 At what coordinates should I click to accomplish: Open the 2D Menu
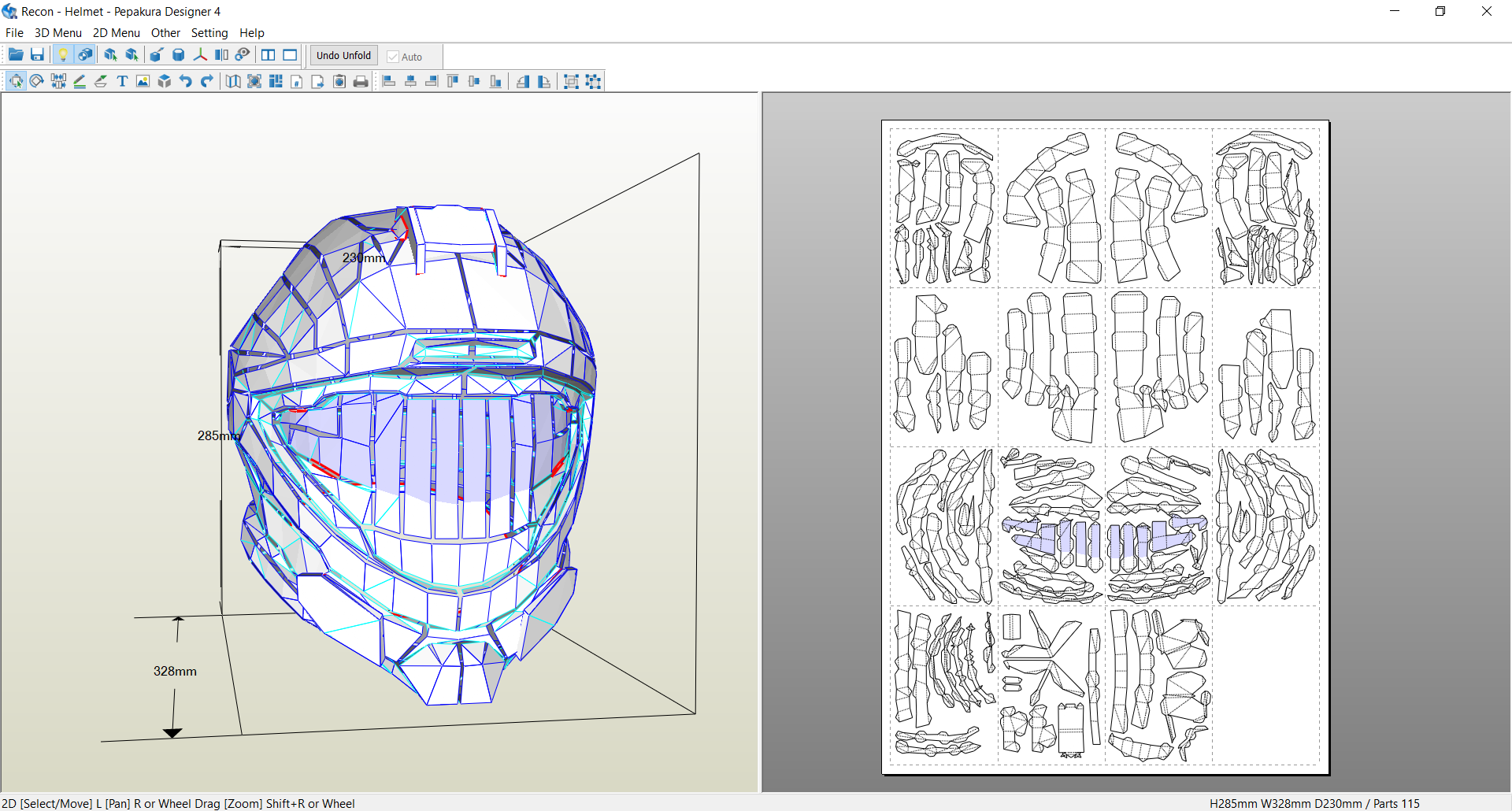pyautogui.click(x=117, y=33)
